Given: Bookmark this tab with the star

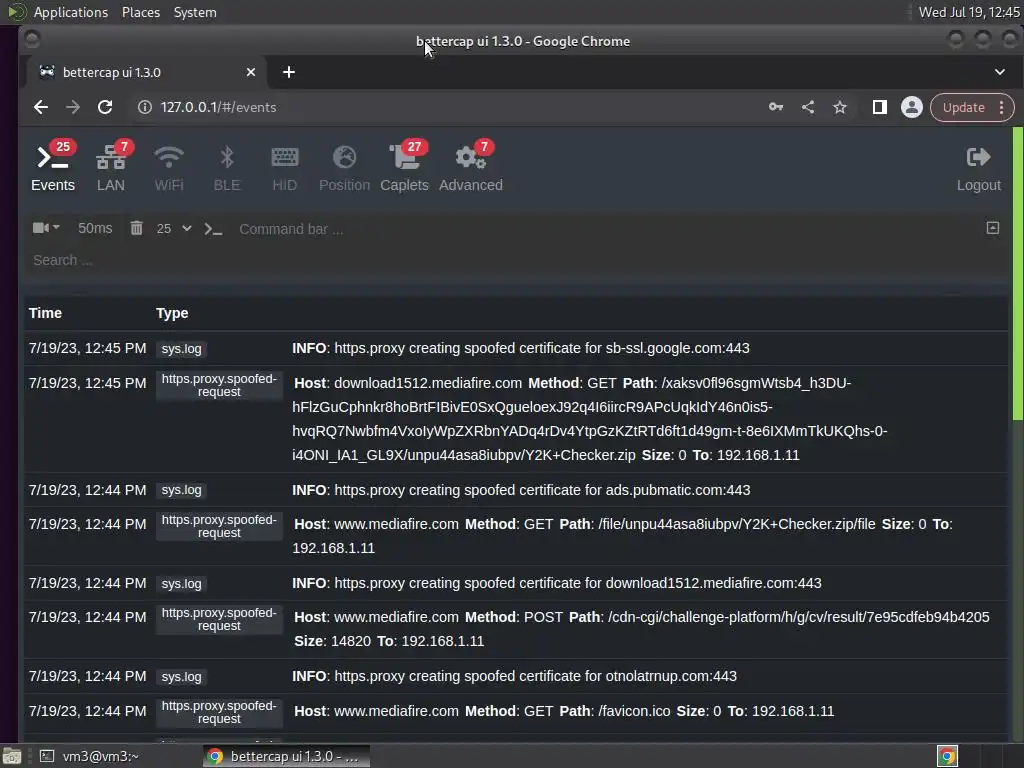Looking at the screenshot, I should point(840,107).
